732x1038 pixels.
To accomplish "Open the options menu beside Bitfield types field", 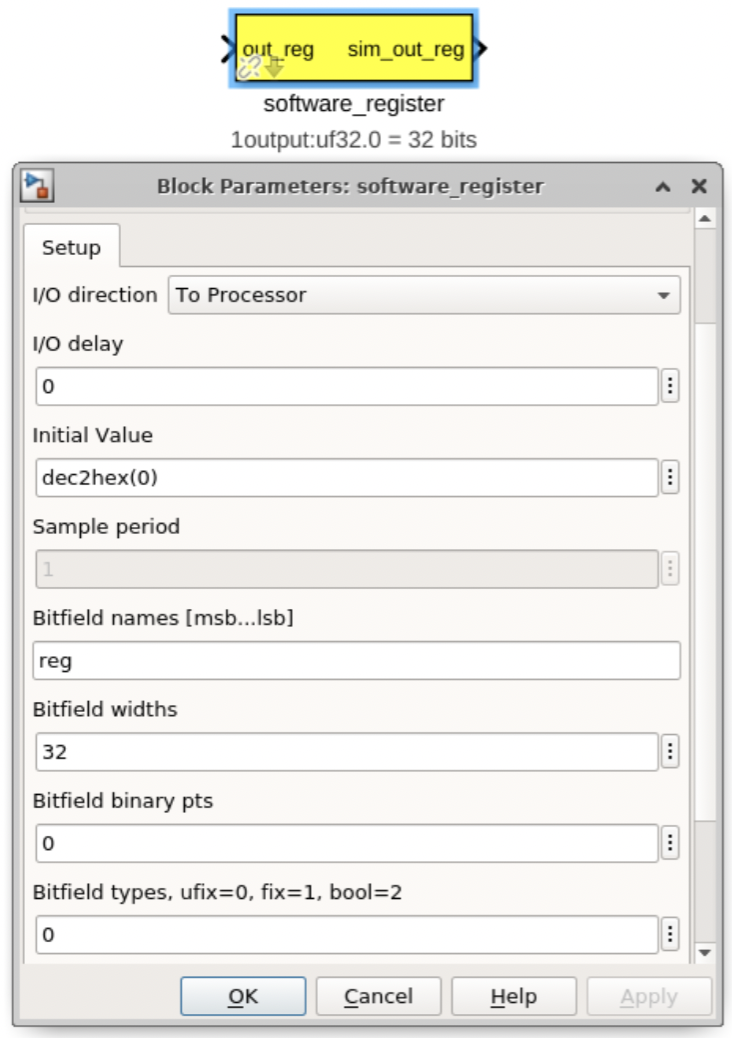I will point(670,935).
